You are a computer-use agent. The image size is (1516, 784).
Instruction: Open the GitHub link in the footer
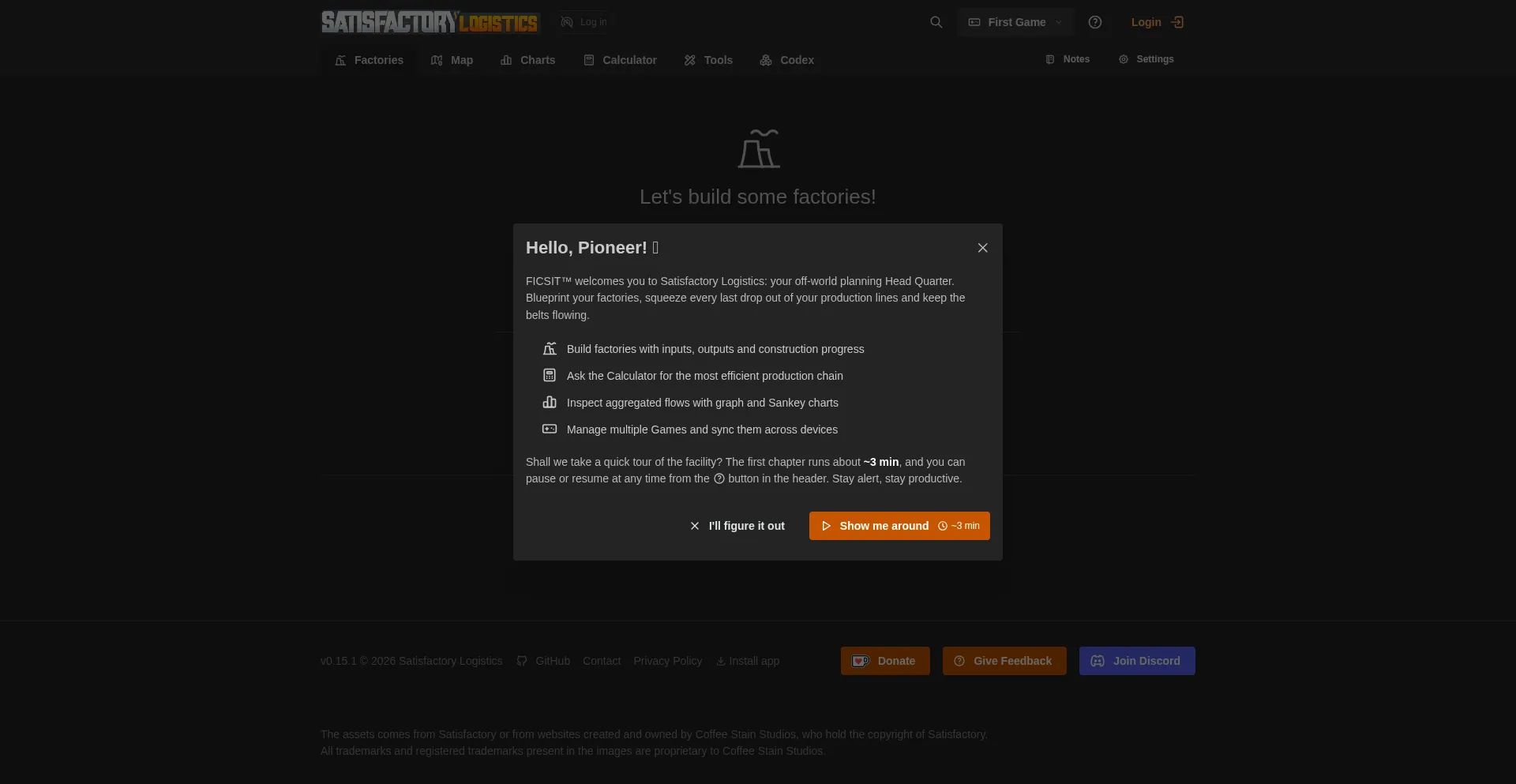click(x=543, y=661)
